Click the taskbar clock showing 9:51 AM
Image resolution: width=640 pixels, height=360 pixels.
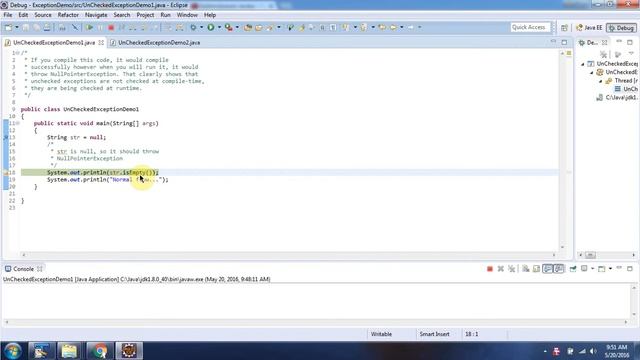coord(617,351)
